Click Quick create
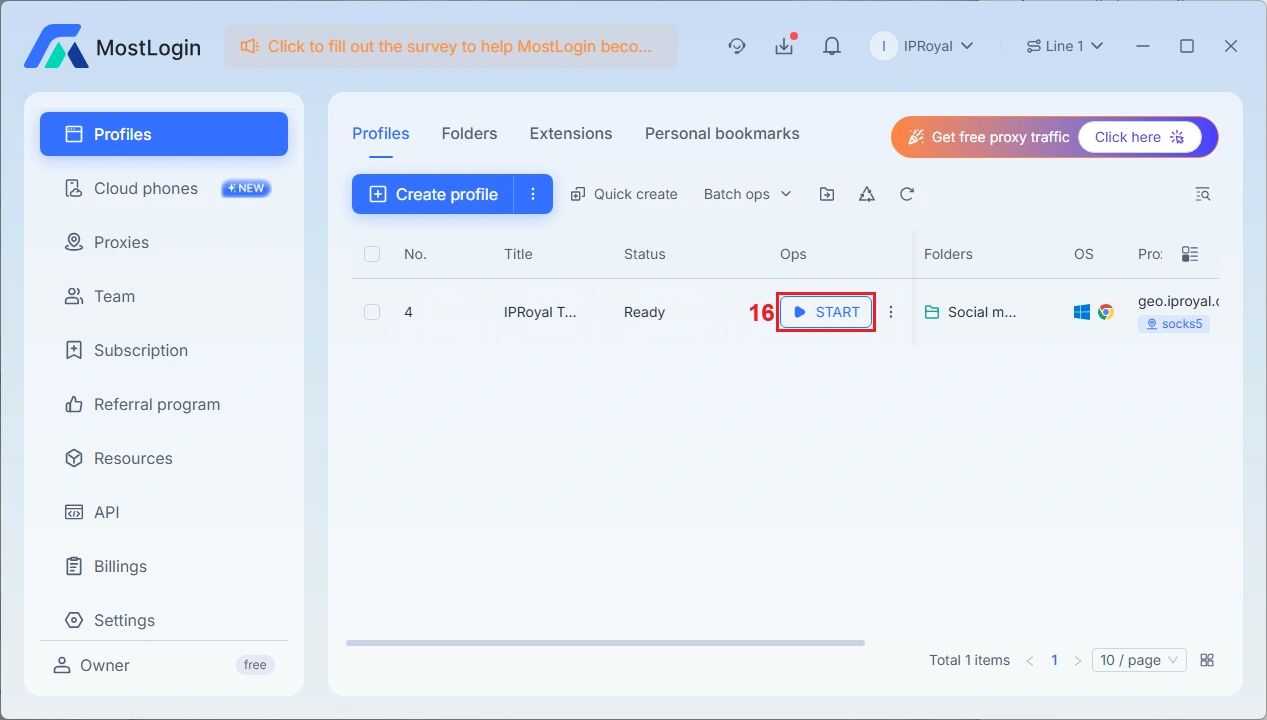1267x720 pixels. 624,194
